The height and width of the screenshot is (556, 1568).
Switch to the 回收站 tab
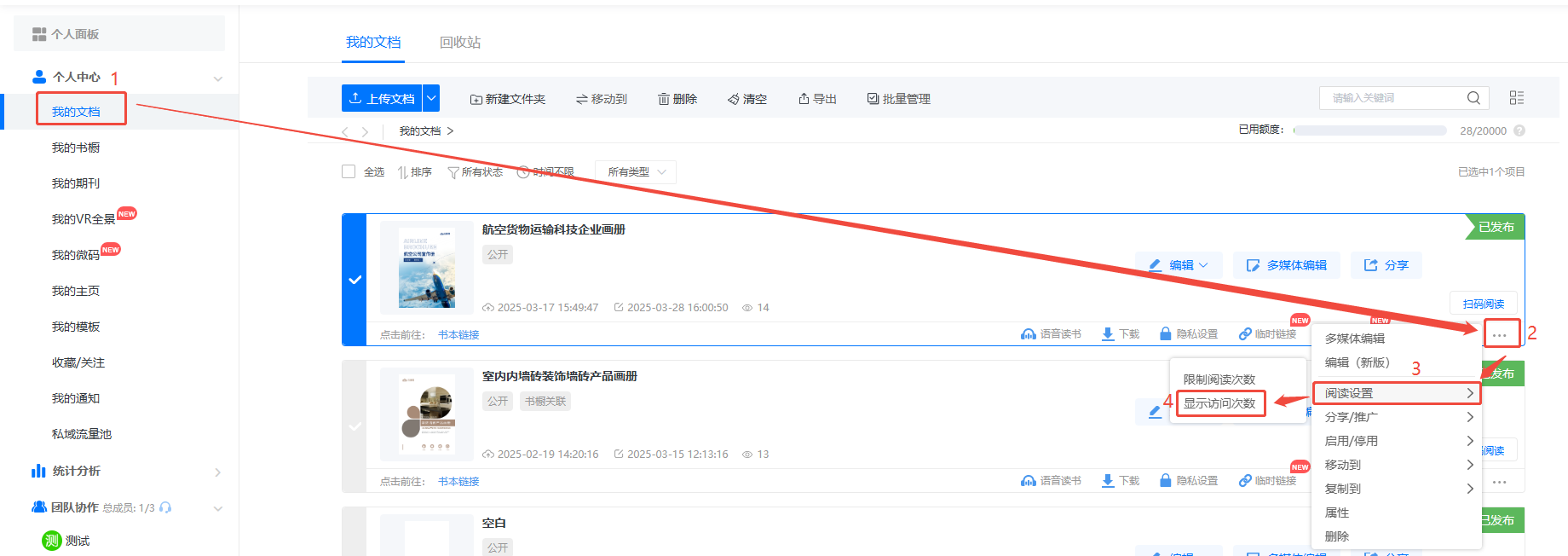click(459, 43)
